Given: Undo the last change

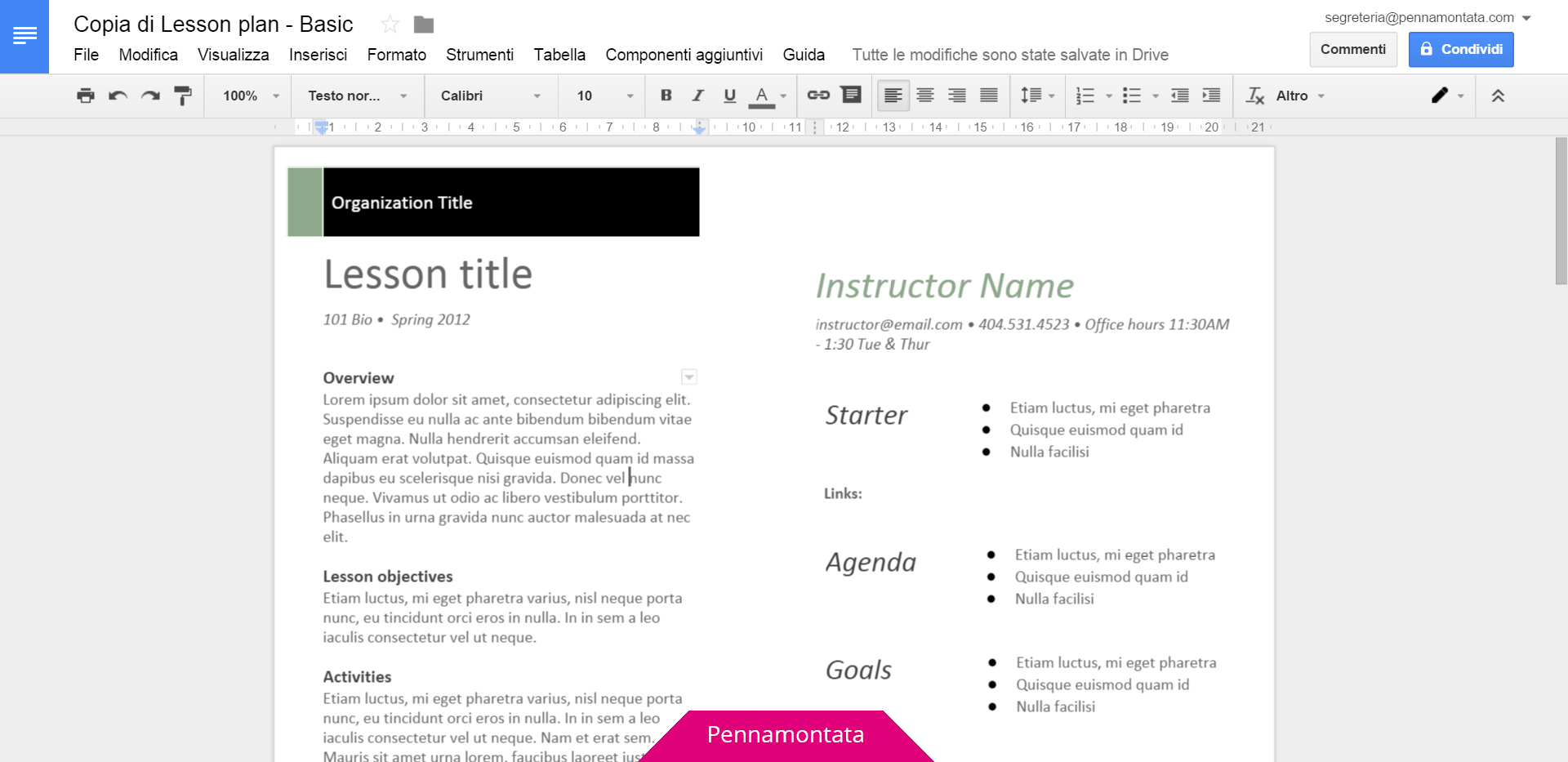Looking at the screenshot, I should click(118, 96).
